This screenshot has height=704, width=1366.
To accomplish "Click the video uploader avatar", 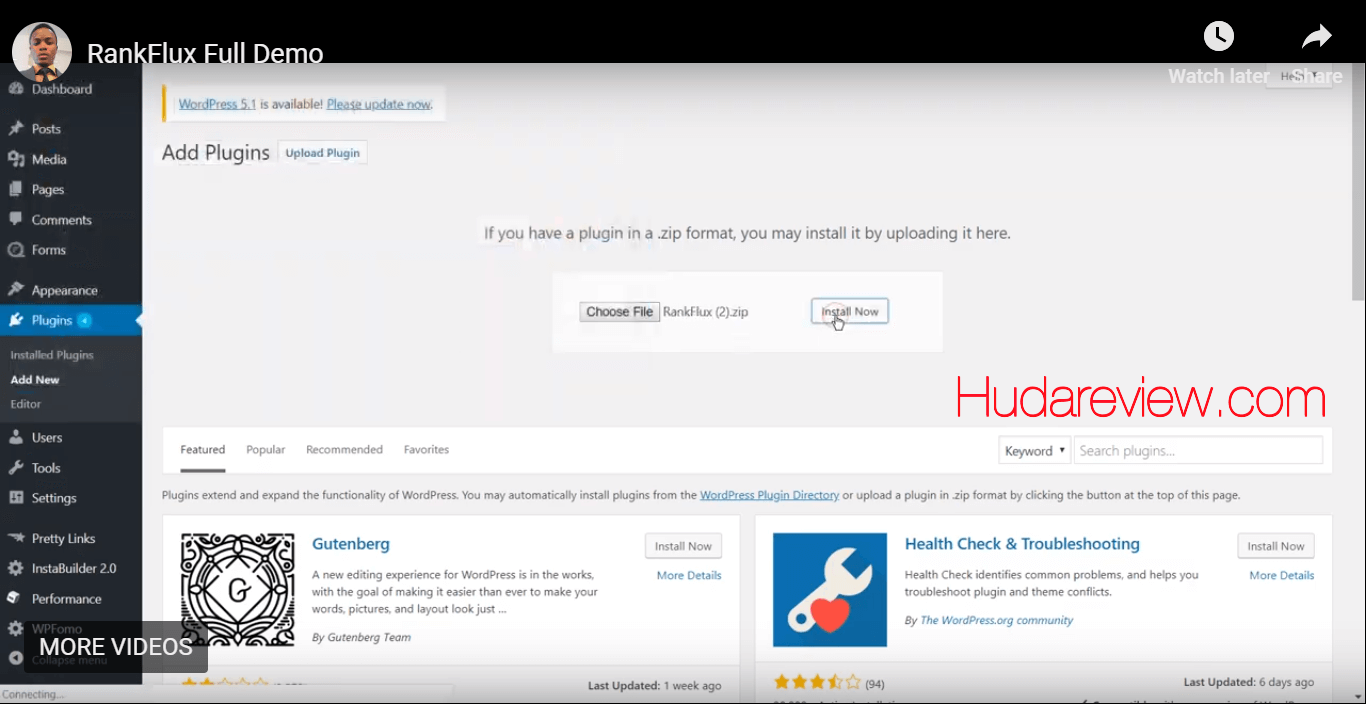I will [x=42, y=52].
